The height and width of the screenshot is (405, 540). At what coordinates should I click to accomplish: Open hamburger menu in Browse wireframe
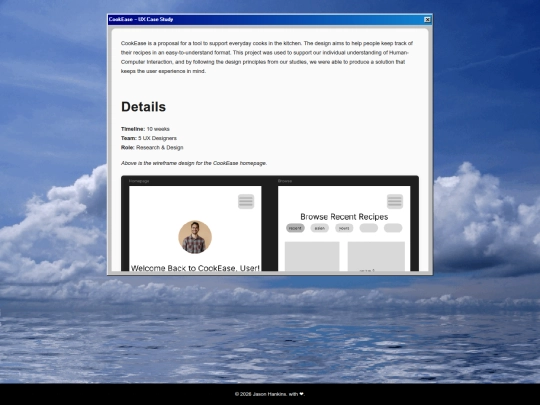[x=395, y=201]
